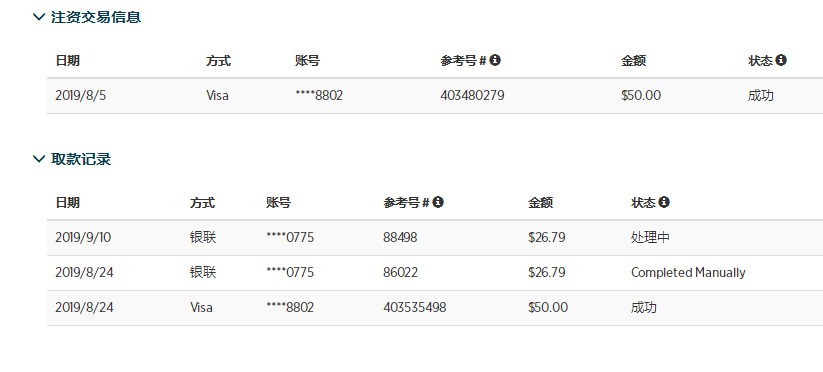Click the $50.00 amount in deposit row
The width and height of the screenshot is (823, 372).
(x=641, y=95)
